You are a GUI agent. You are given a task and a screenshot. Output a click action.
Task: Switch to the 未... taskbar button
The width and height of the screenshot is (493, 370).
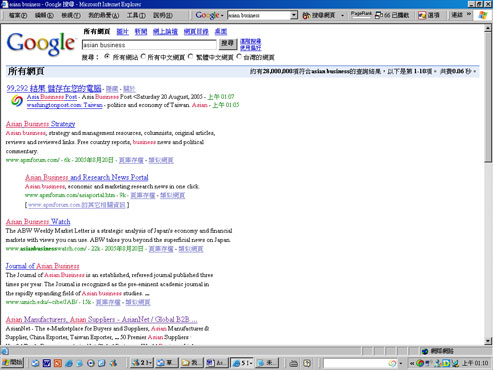tap(266, 363)
